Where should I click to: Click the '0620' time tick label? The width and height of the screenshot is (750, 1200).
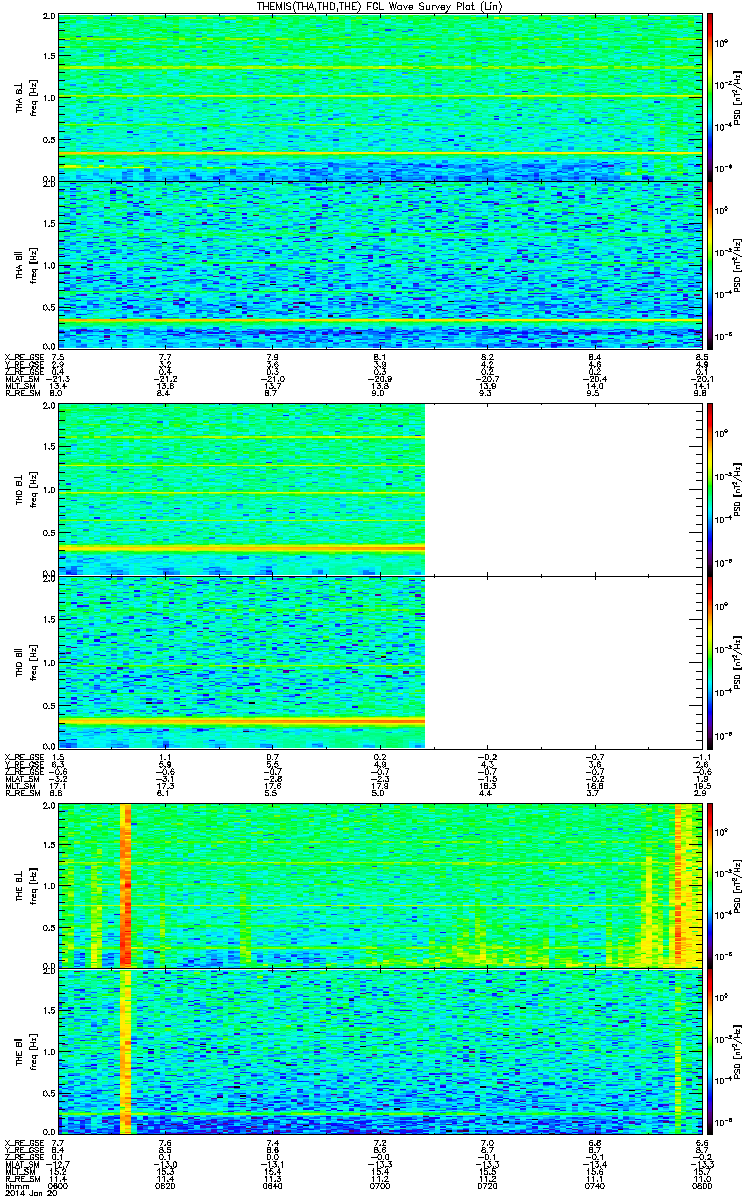click(166, 1186)
